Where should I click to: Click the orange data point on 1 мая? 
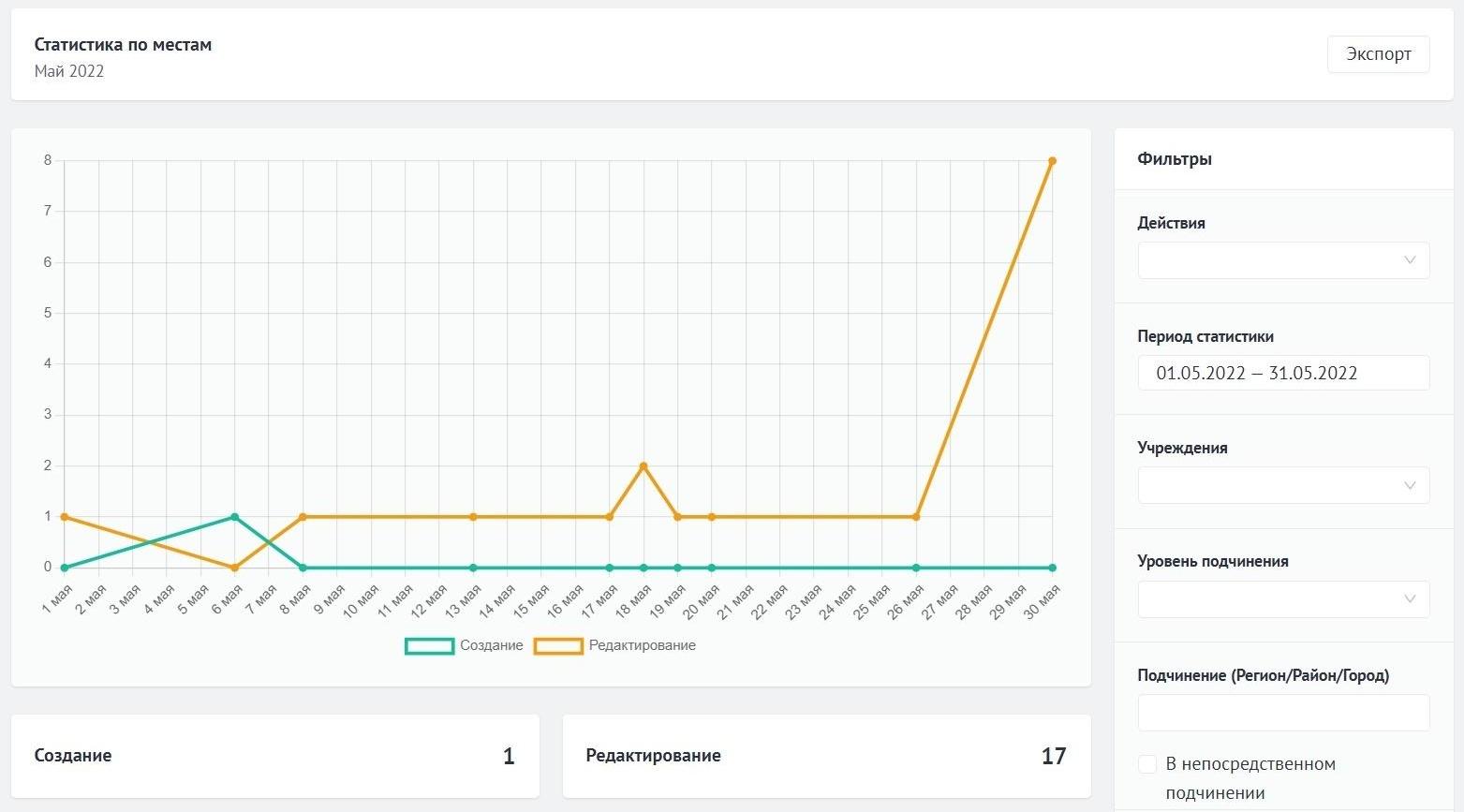(65, 517)
